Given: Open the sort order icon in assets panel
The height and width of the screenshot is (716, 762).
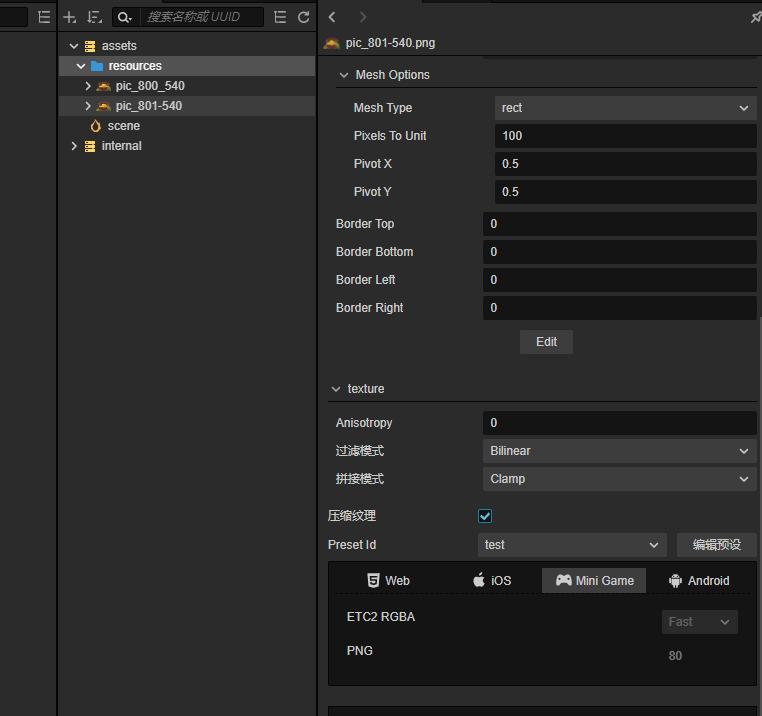Looking at the screenshot, I should coord(94,17).
